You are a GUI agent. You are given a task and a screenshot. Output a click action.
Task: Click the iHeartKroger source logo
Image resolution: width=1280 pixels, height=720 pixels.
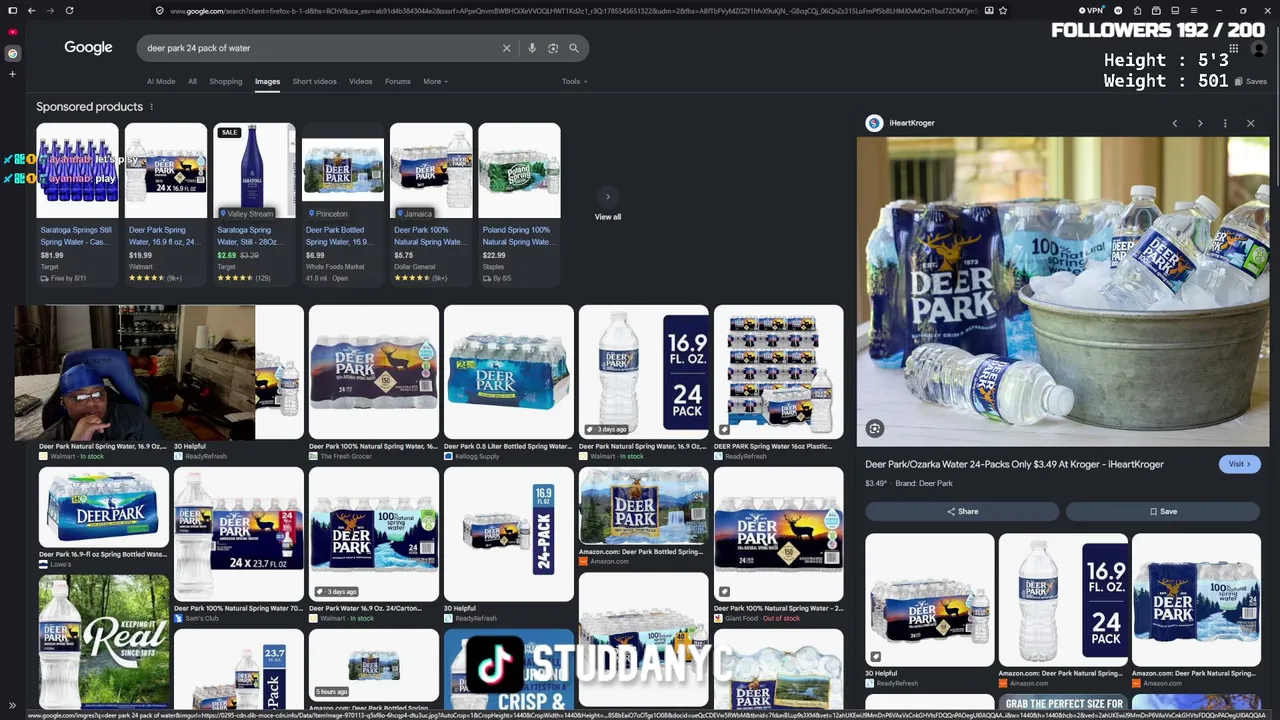[874, 123]
